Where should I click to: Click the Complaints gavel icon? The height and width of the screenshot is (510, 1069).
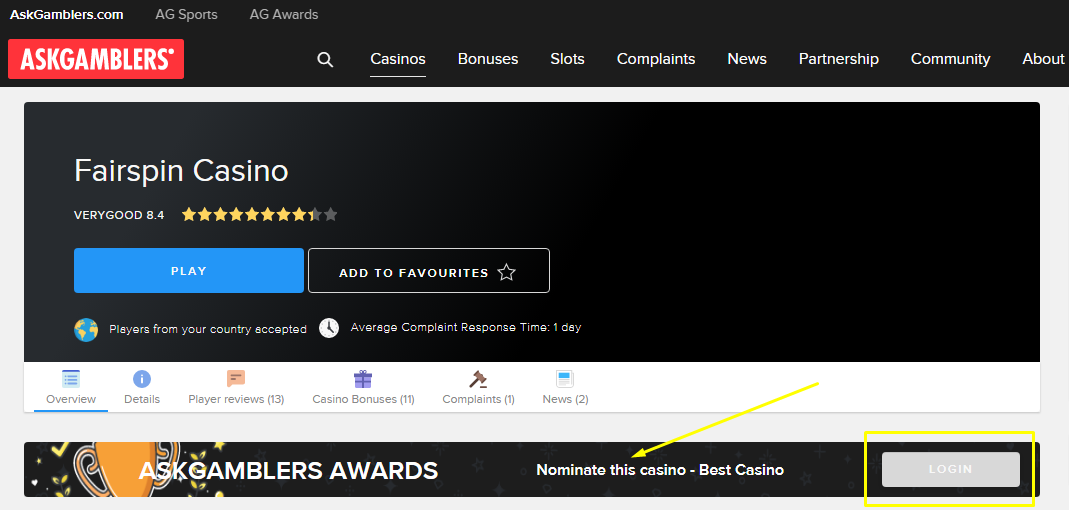tap(478, 378)
